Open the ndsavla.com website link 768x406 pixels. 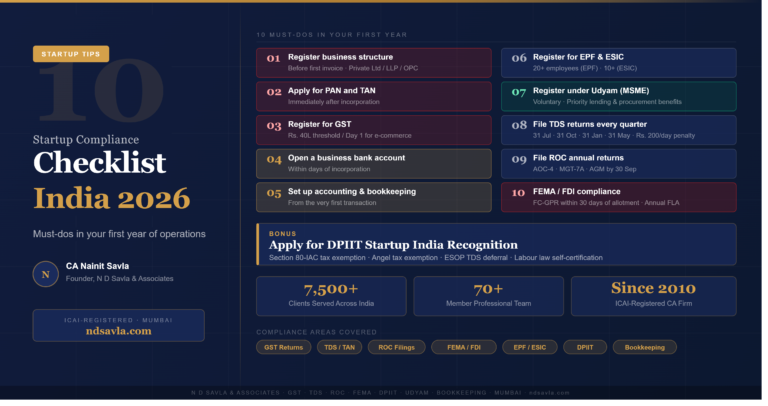(x=119, y=331)
